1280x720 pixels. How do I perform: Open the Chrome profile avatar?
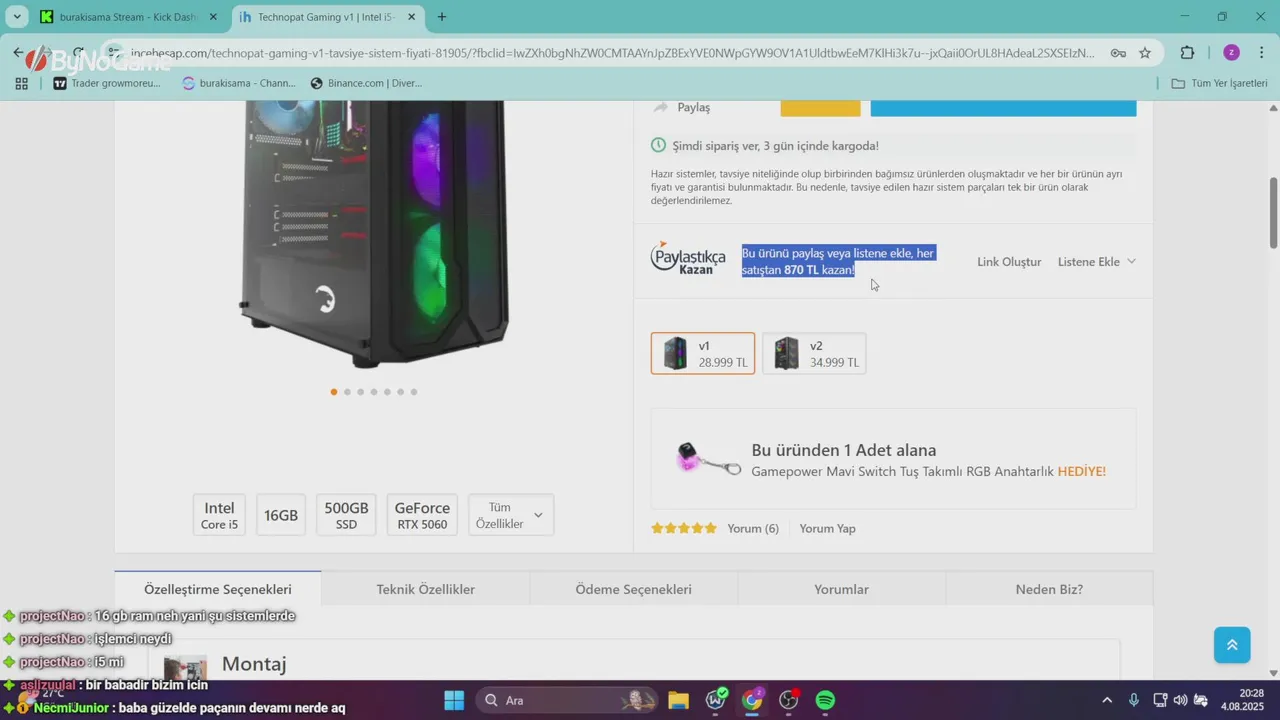pos(1231,53)
